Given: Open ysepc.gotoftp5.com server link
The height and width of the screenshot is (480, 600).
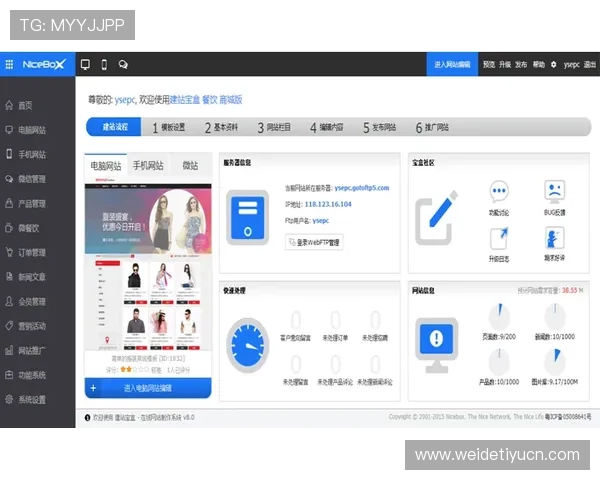Looking at the screenshot, I should coord(362,188).
